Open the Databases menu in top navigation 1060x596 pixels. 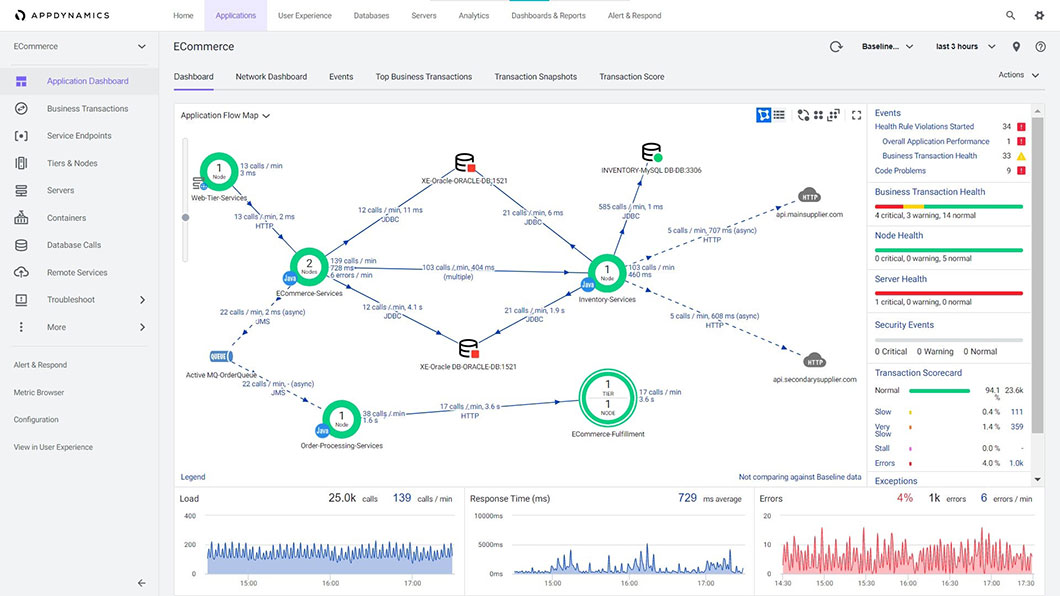pyautogui.click(x=371, y=16)
